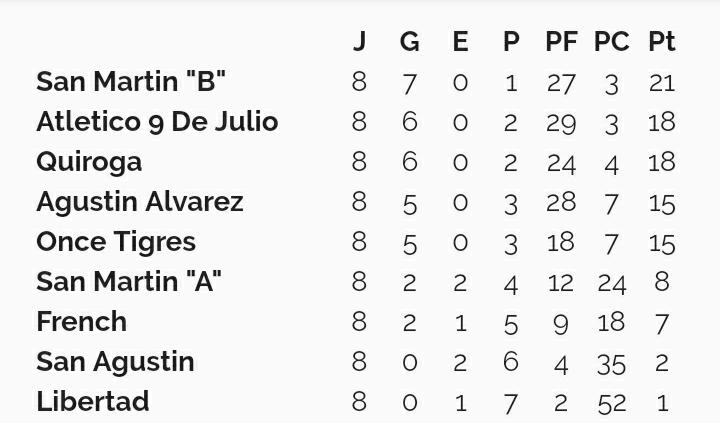
Task: Click the San Martin "B" team name
Action: point(131,82)
